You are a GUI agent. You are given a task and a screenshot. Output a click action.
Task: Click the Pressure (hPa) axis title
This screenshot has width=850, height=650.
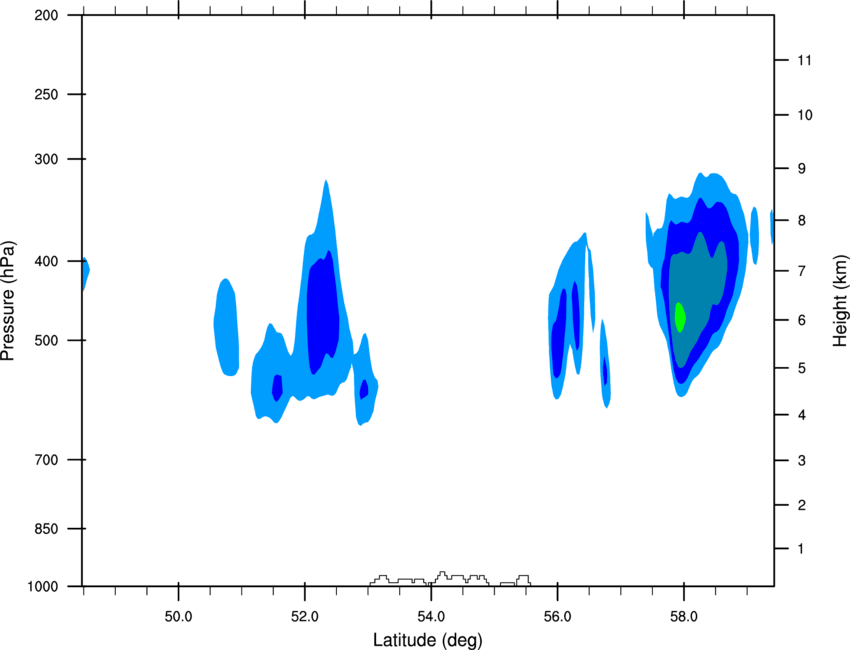[8, 301]
